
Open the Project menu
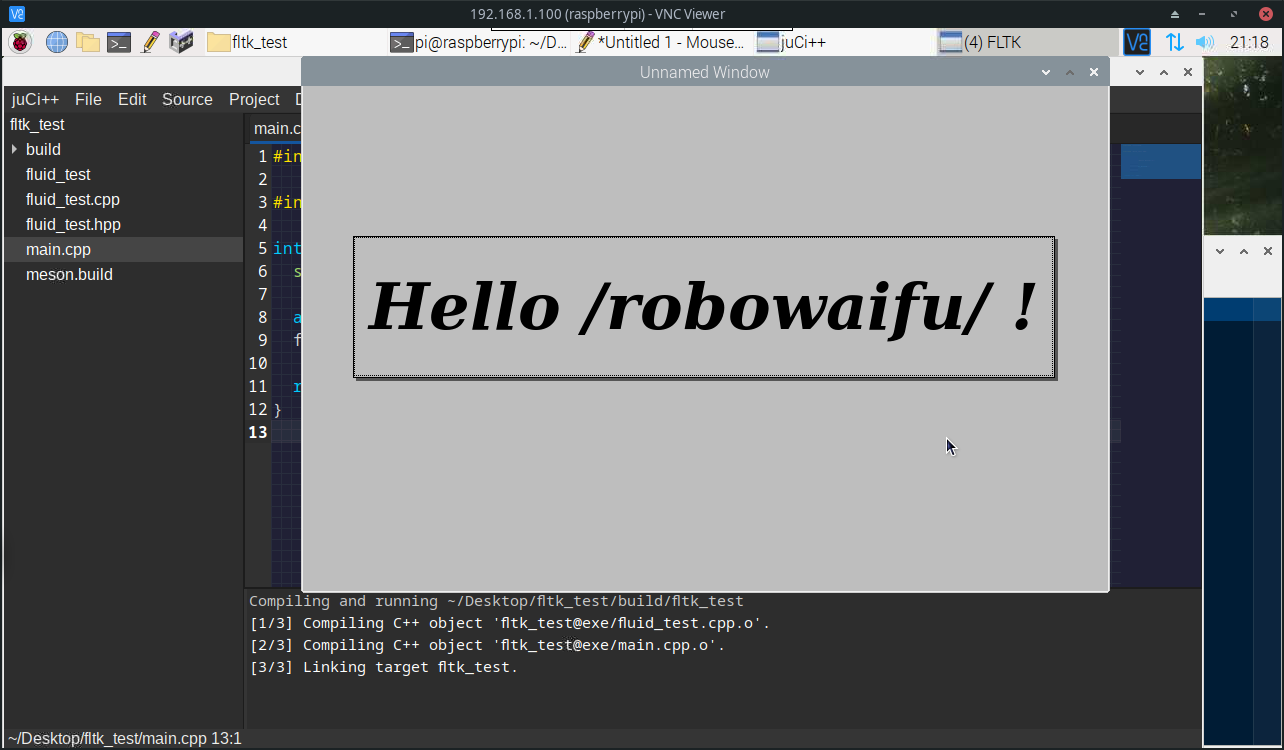(x=254, y=99)
